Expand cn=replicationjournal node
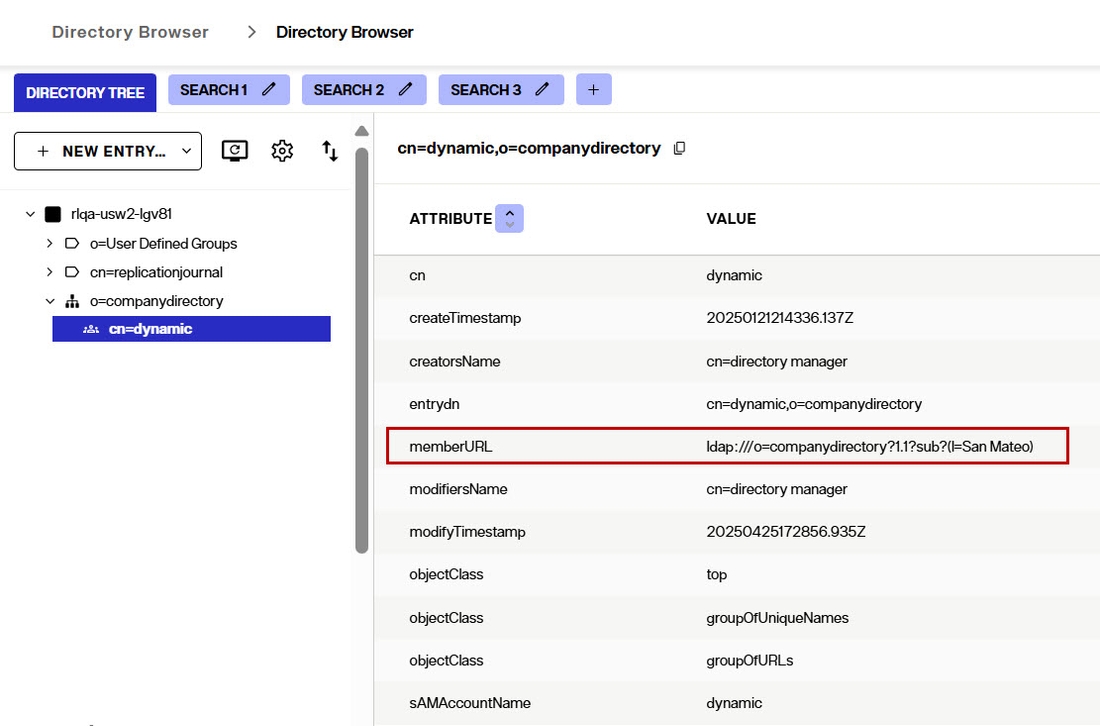This screenshot has width=1100, height=726. coord(49,272)
